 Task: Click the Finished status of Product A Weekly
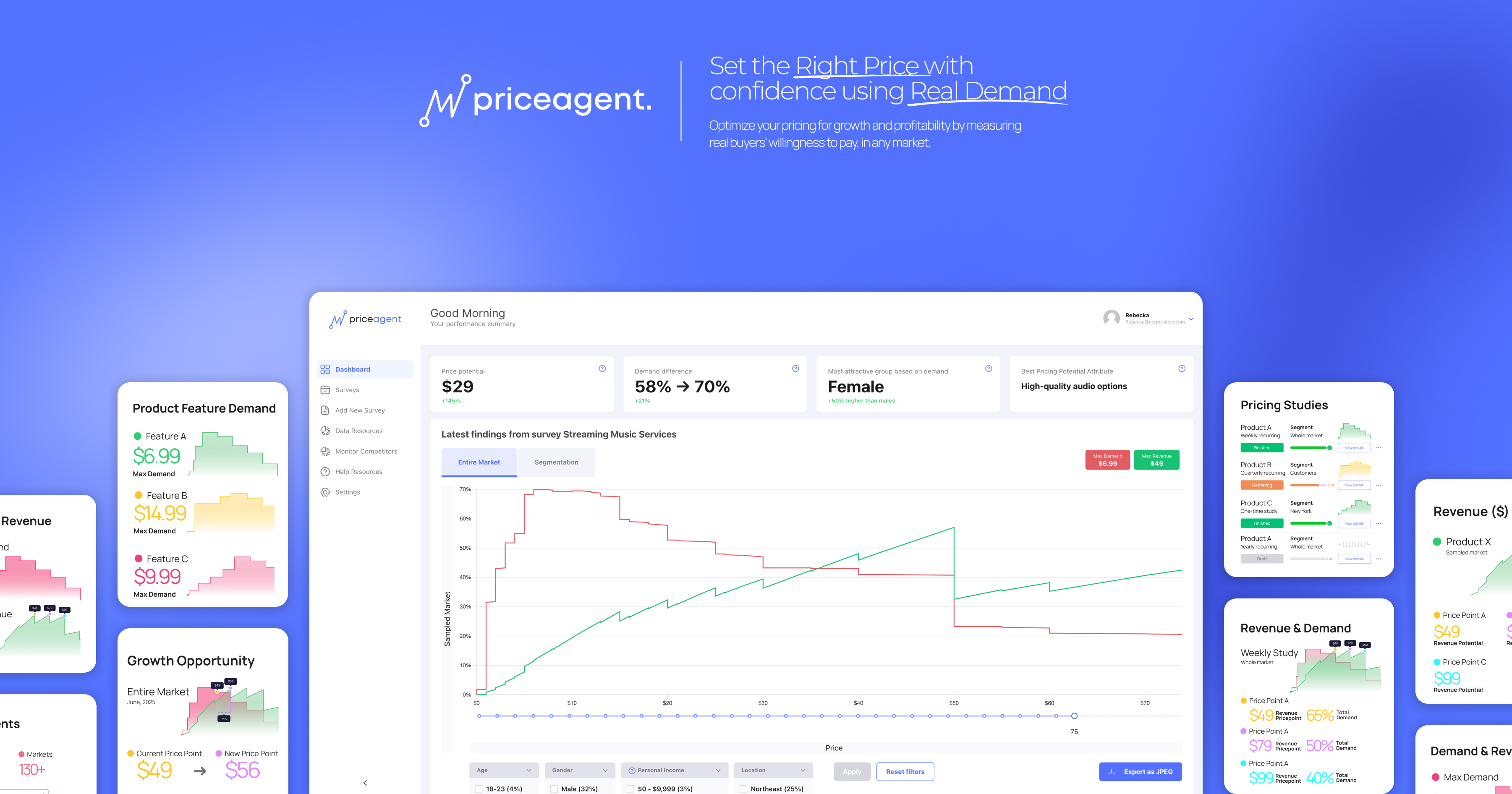[x=1262, y=448]
